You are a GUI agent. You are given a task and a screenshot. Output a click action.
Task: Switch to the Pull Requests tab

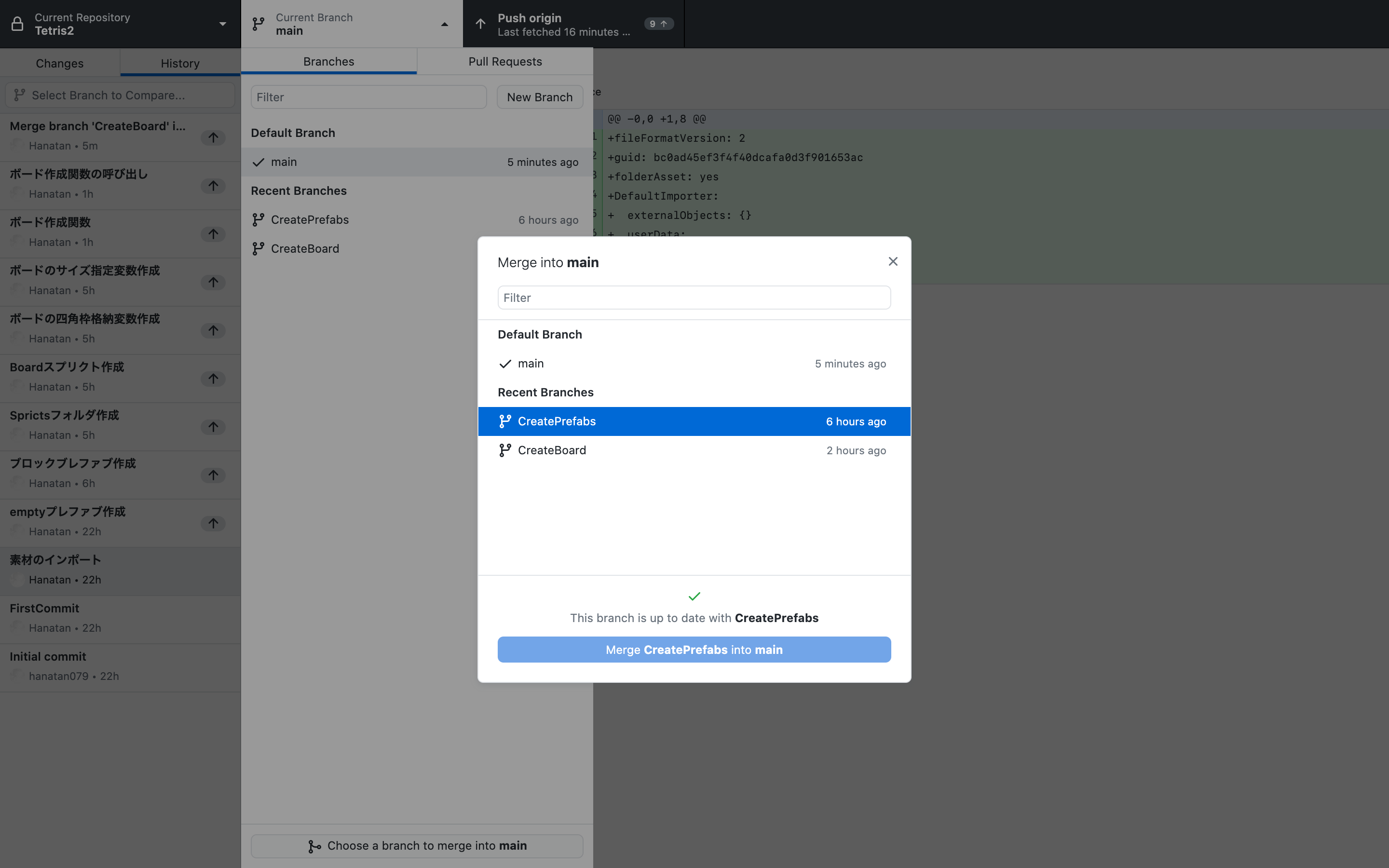coord(504,61)
